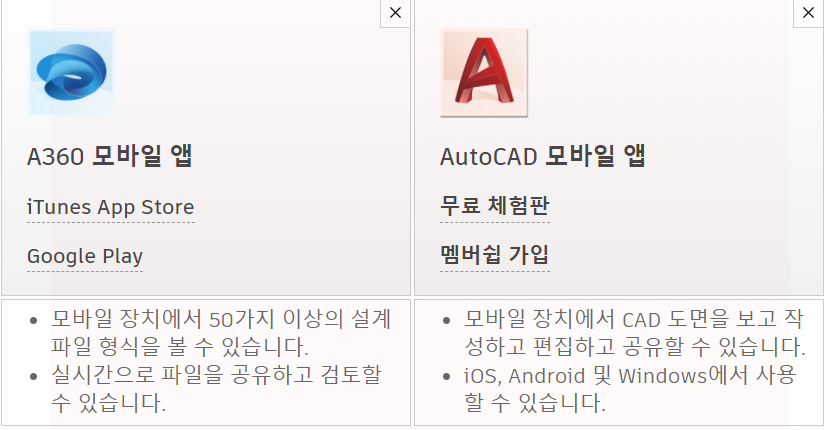Click the bullet about 50가지 이상의 설계 파일 형식
Screen dimensions: 840x430
tap(221, 333)
